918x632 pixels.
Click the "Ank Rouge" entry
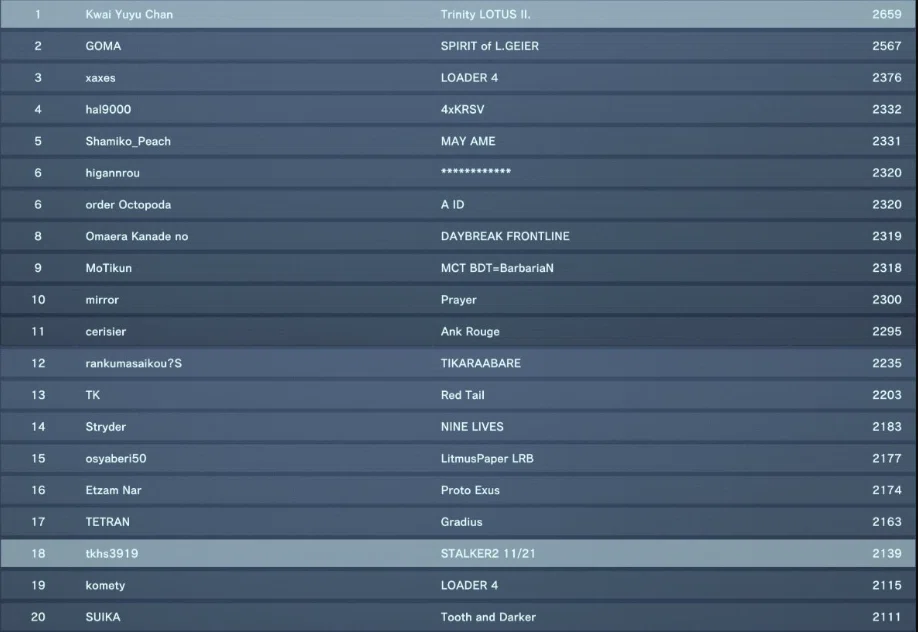(x=470, y=332)
